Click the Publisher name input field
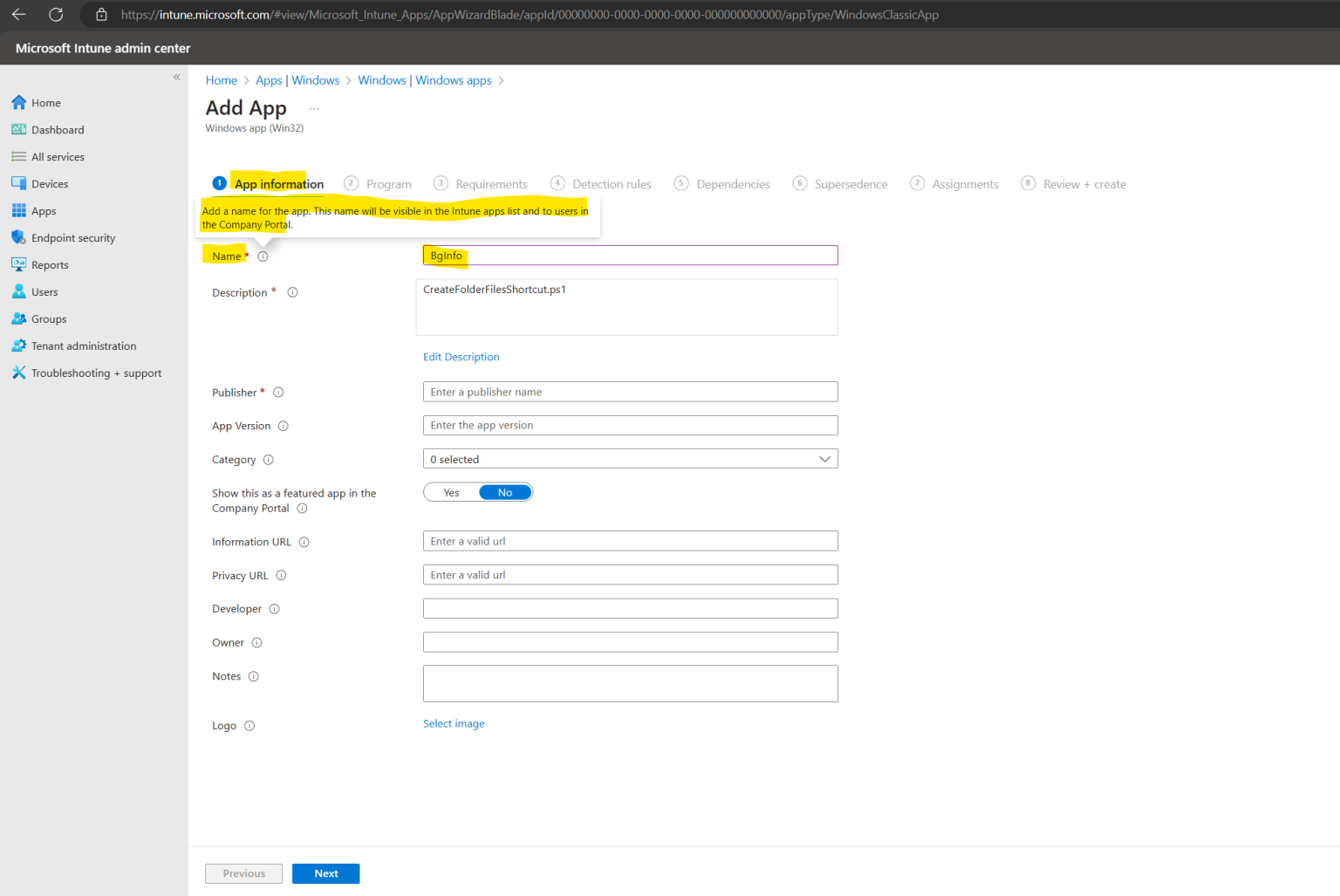 click(630, 391)
